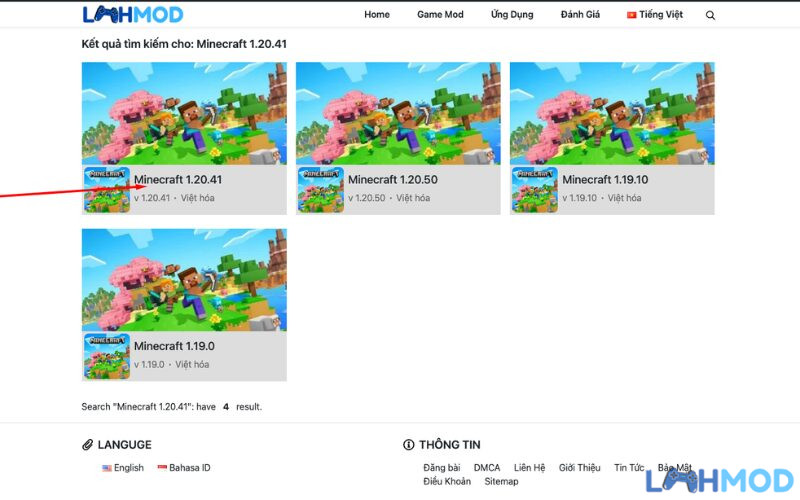800x500 pixels.
Task: Open the Home menu item
Action: (x=377, y=14)
